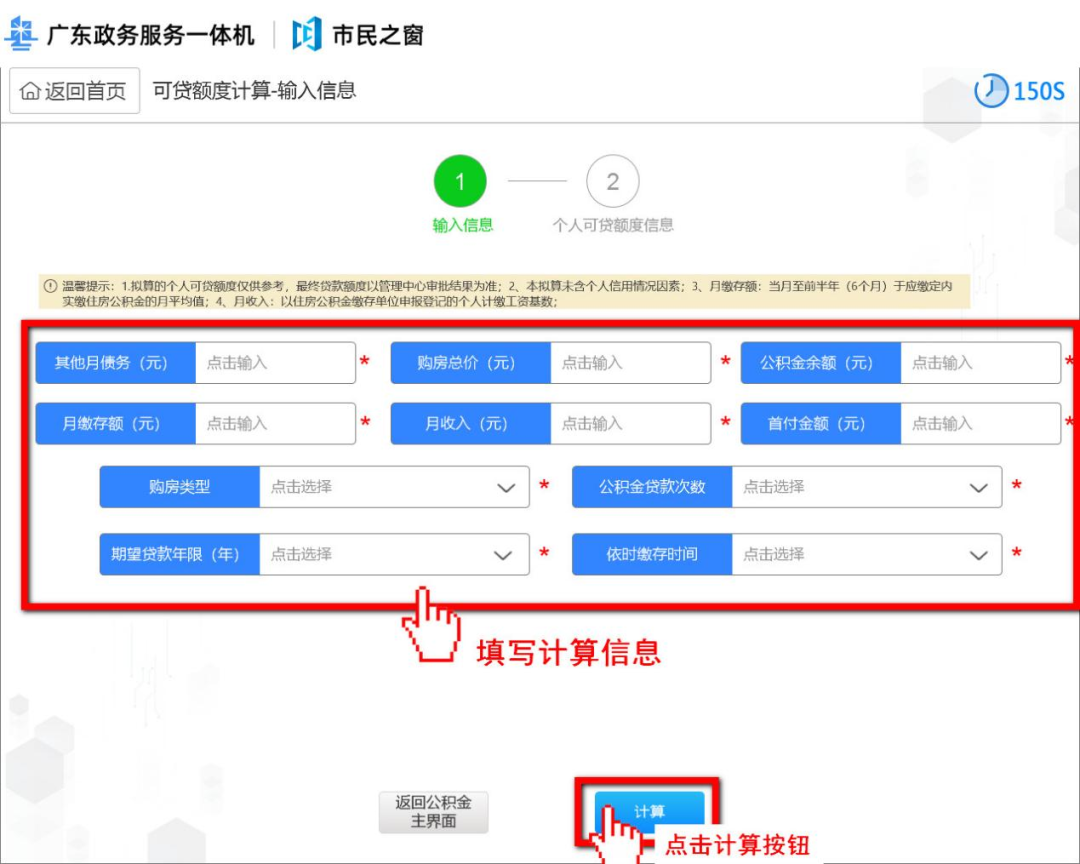Click the 月收入（元） label

(x=470, y=423)
